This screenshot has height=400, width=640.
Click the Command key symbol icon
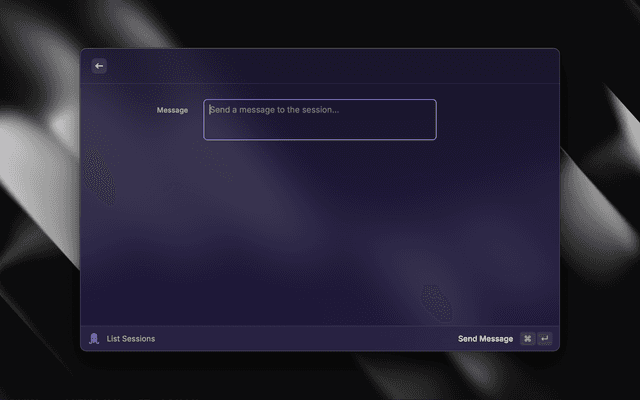(x=527, y=339)
